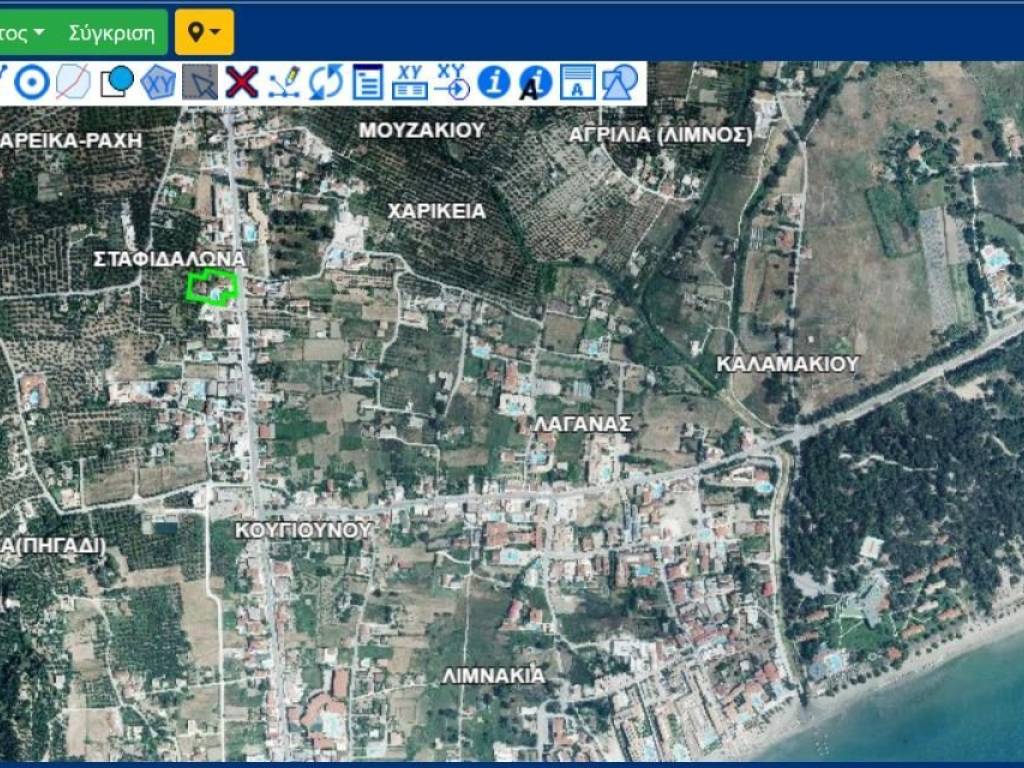
Task: Click the go to XY location icon
Action: (x=452, y=82)
